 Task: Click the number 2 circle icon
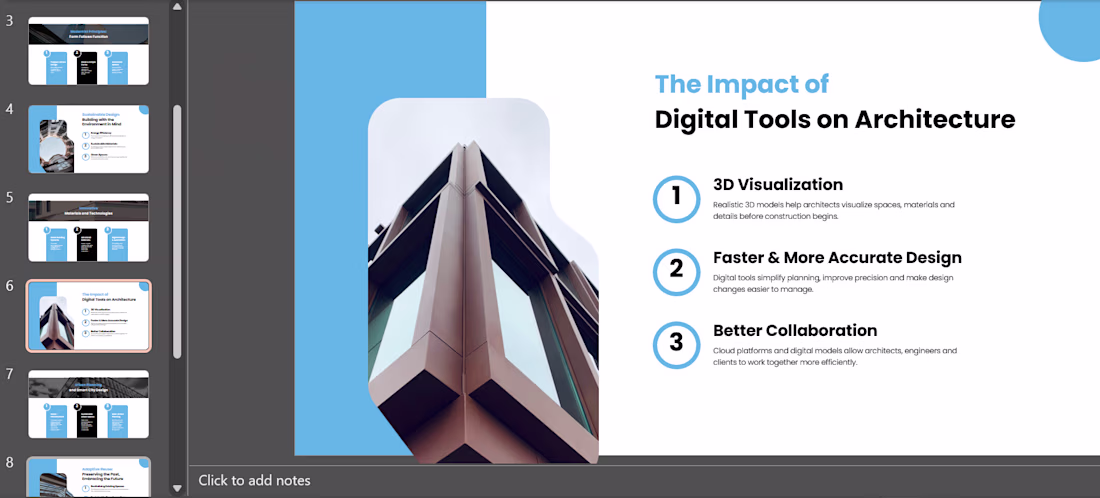pos(676,272)
